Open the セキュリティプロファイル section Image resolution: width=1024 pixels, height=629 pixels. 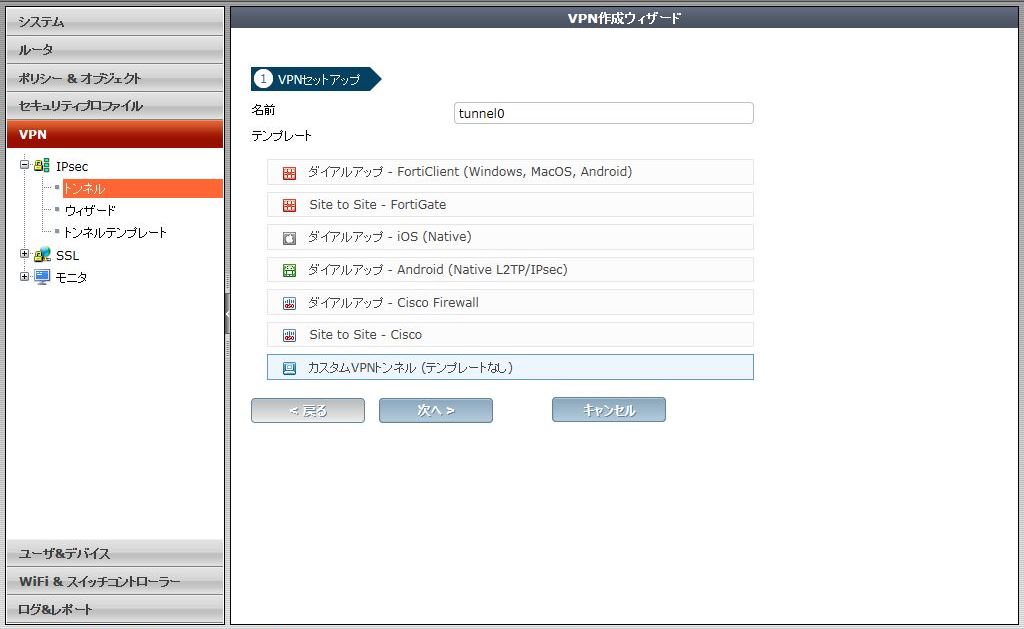tap(115, 106)
